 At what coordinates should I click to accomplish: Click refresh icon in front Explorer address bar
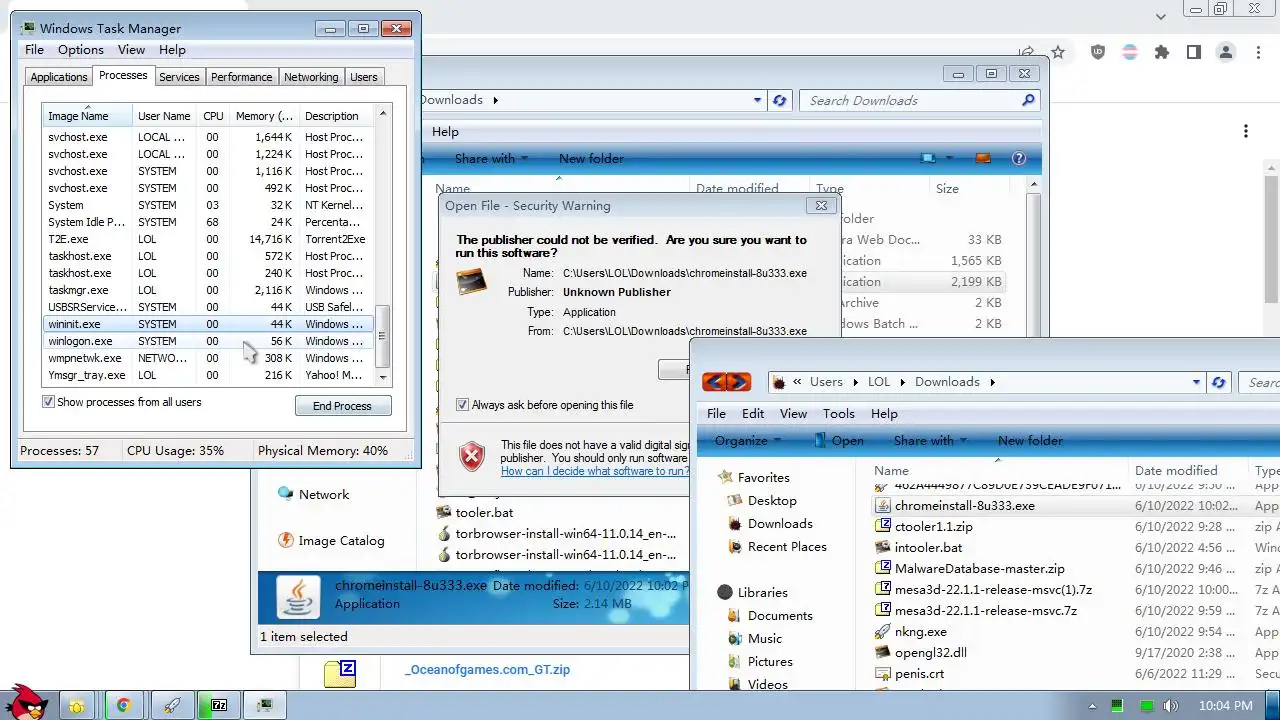coord(1218,382)
